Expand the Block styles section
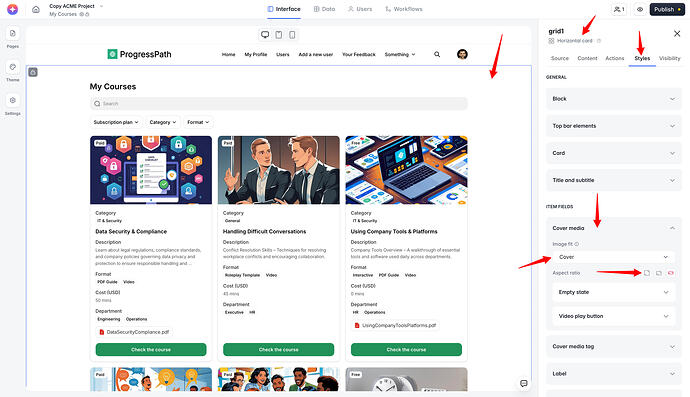Screen dimensions: 690x397 tap(613, 99)
